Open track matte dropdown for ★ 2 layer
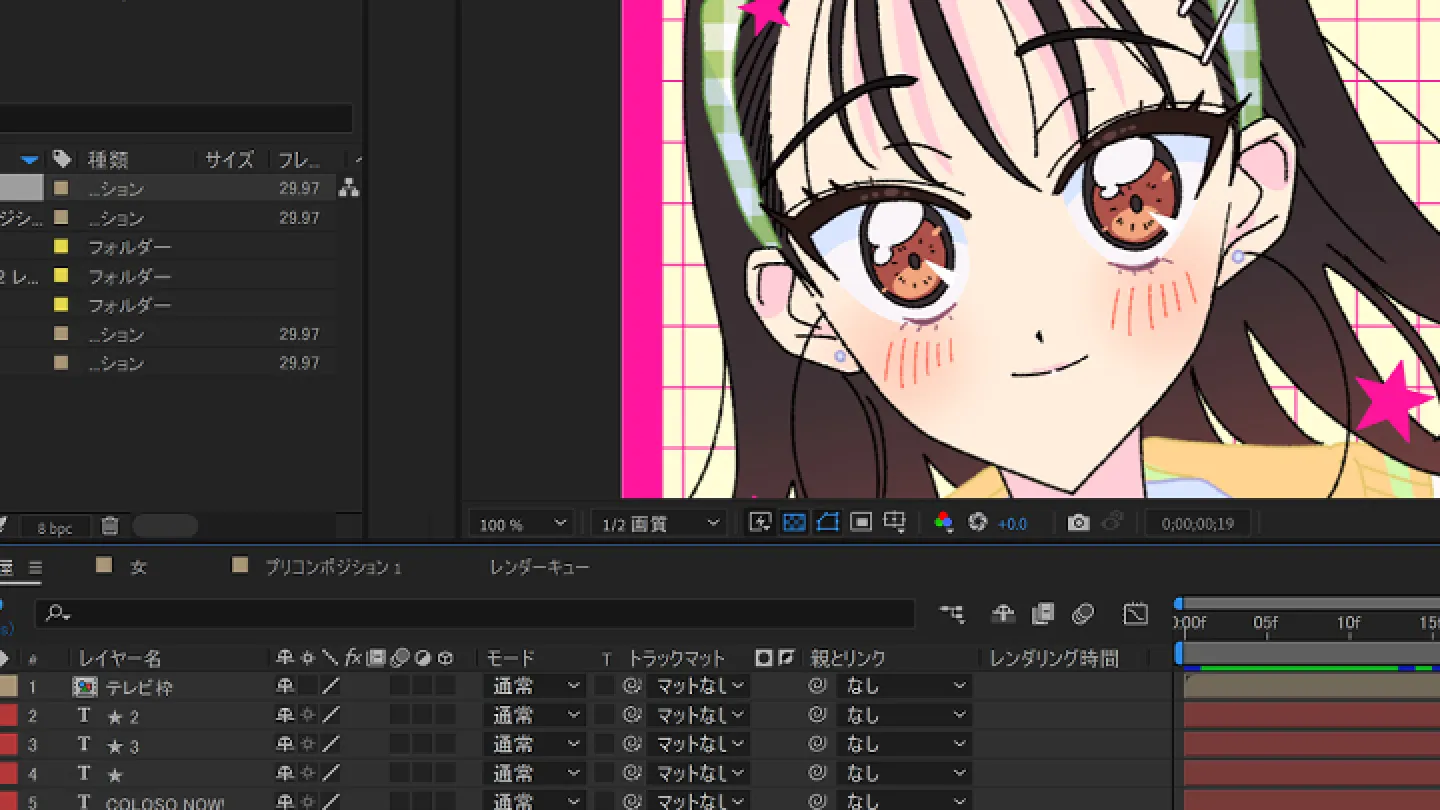 pyautogui.click(x=698, y=716)
